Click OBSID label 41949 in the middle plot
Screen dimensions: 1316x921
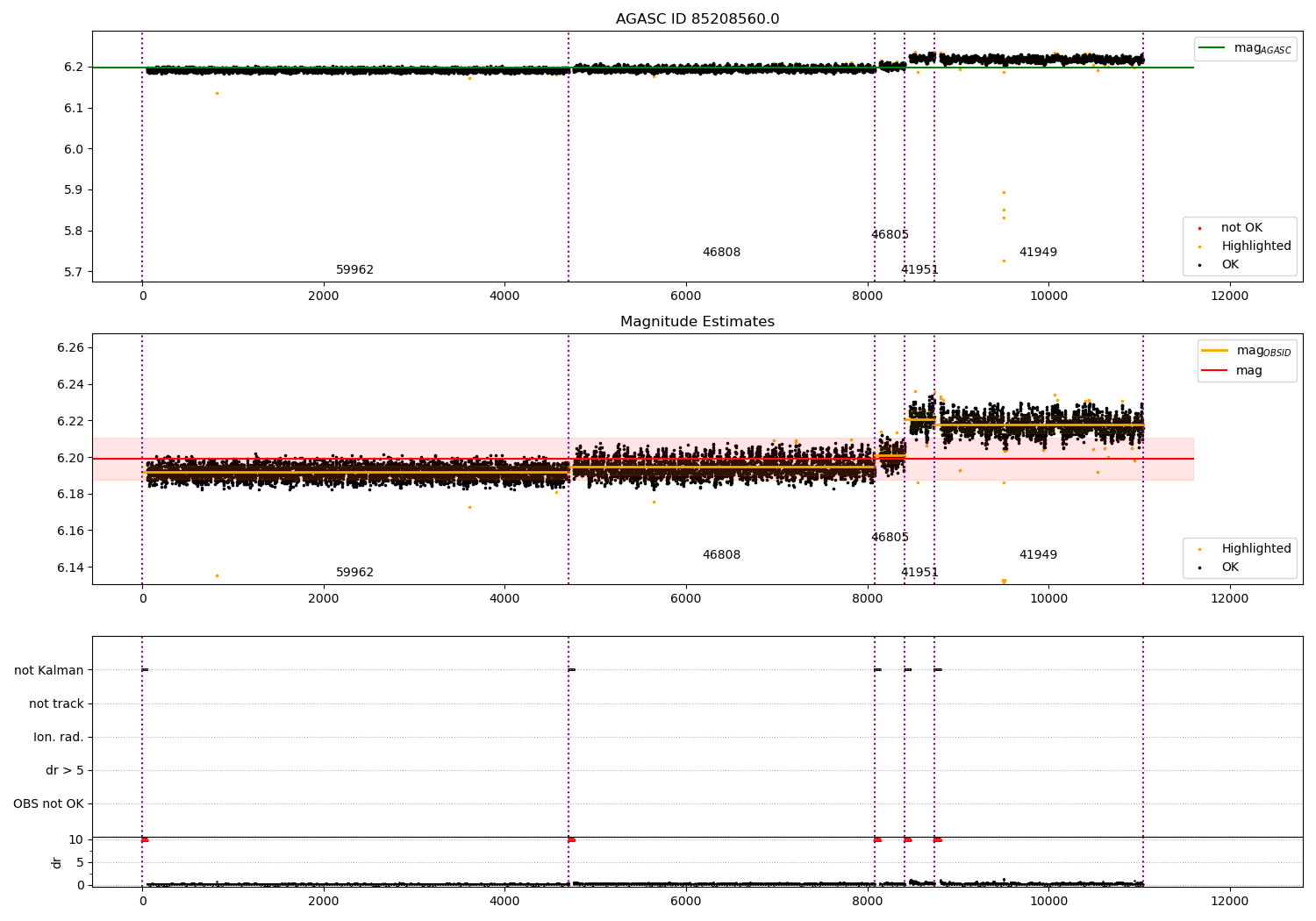click(1038, 555)
